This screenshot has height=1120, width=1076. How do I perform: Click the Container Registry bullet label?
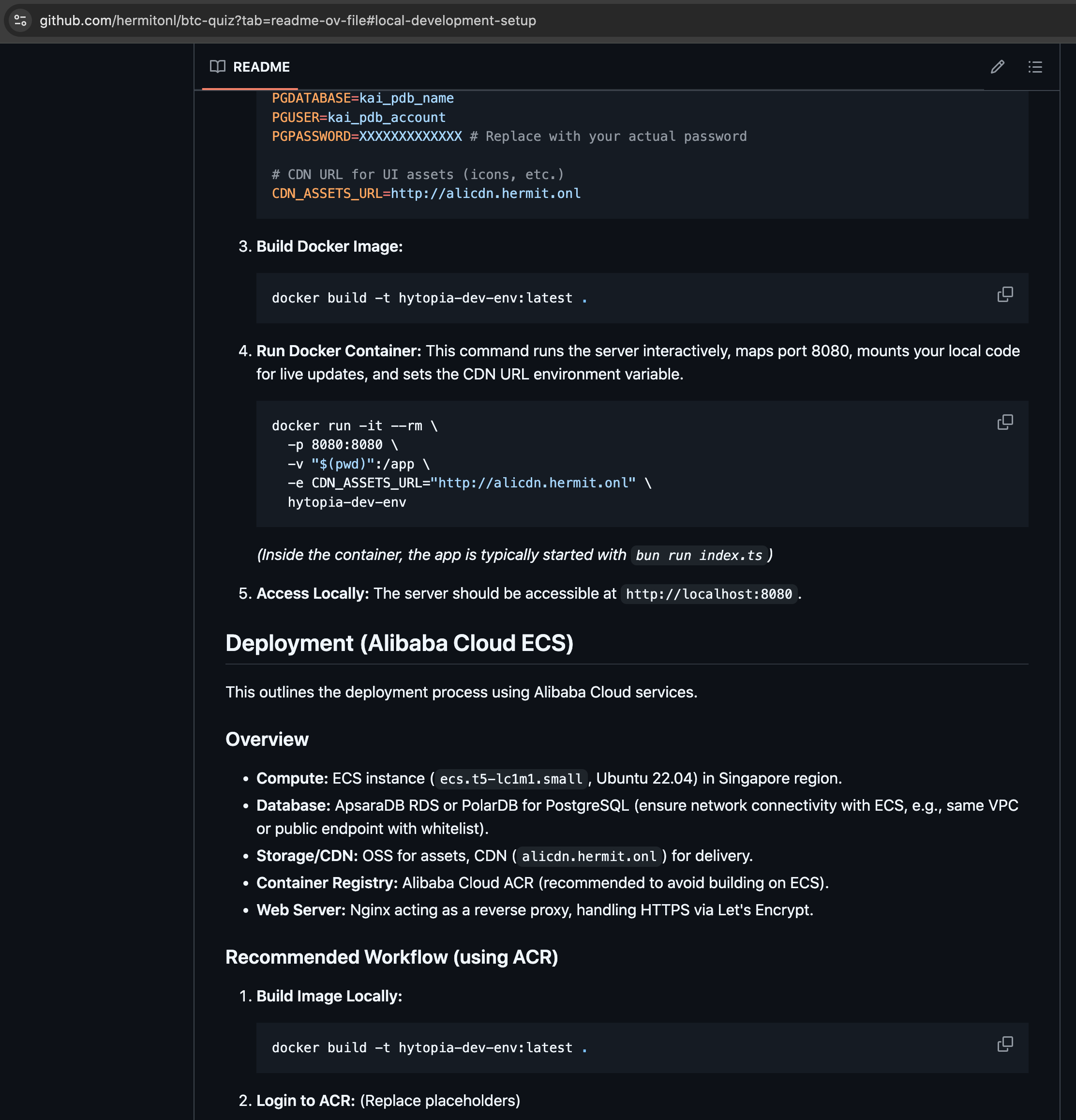(327, 883)
